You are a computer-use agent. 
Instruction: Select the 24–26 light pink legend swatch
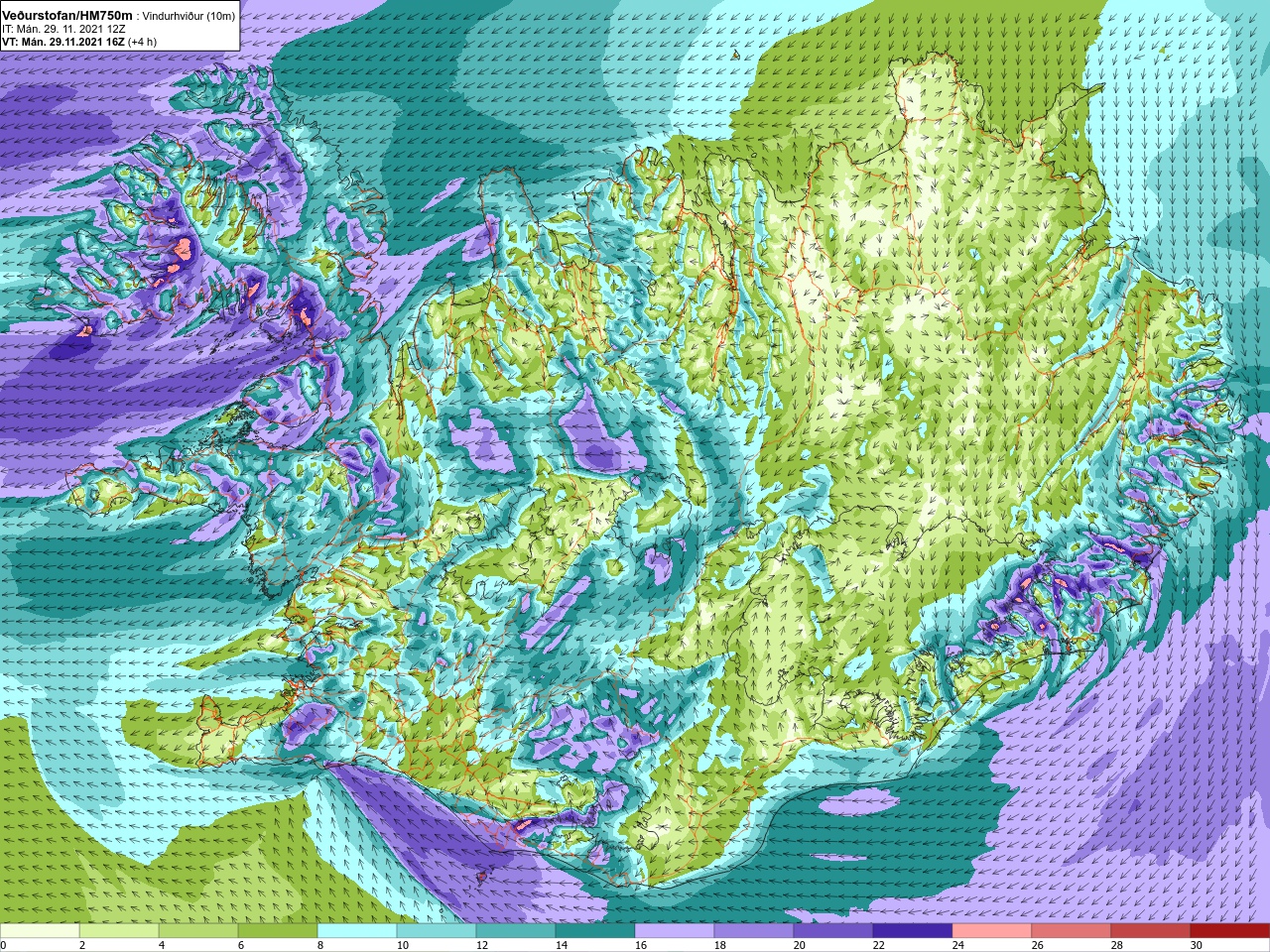coord(992,931)
